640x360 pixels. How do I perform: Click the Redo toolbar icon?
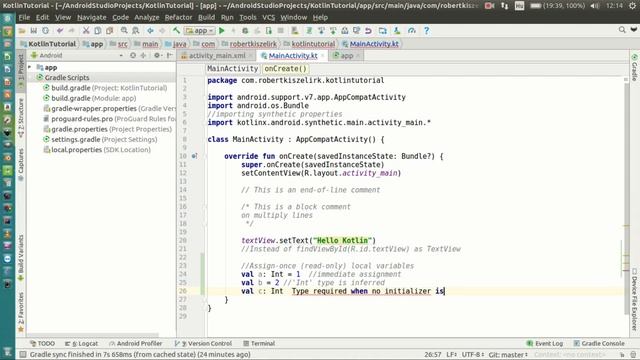pos(71,31)
